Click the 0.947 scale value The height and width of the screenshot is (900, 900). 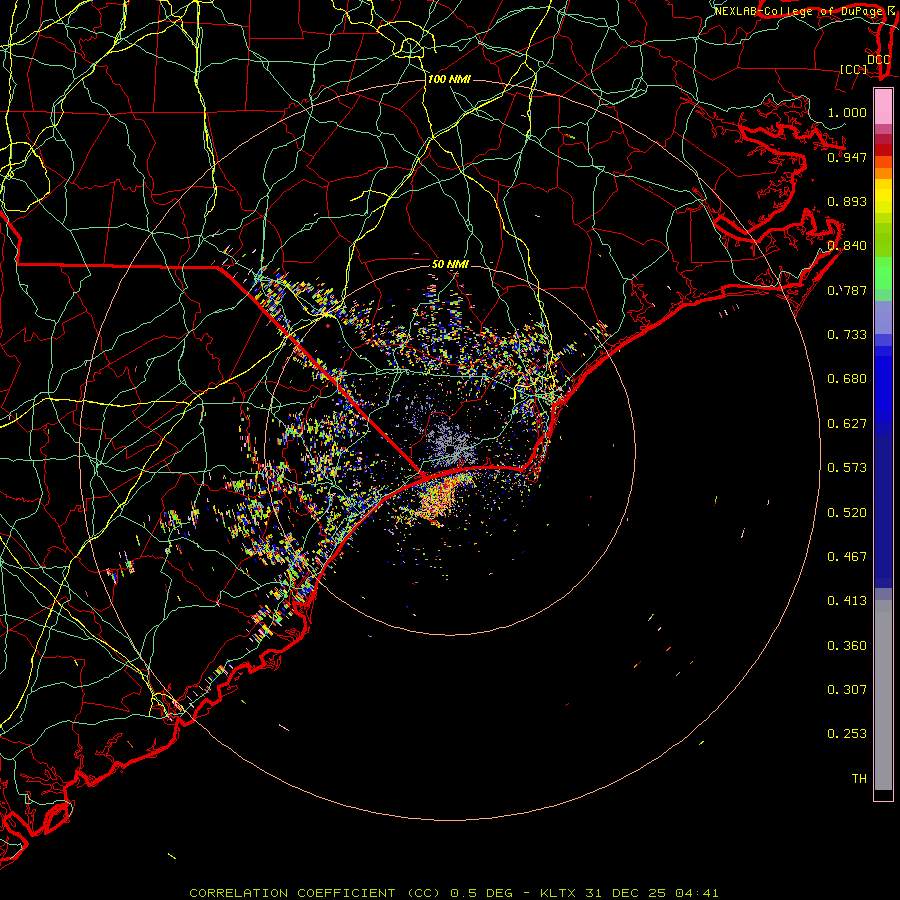(847, 157)
